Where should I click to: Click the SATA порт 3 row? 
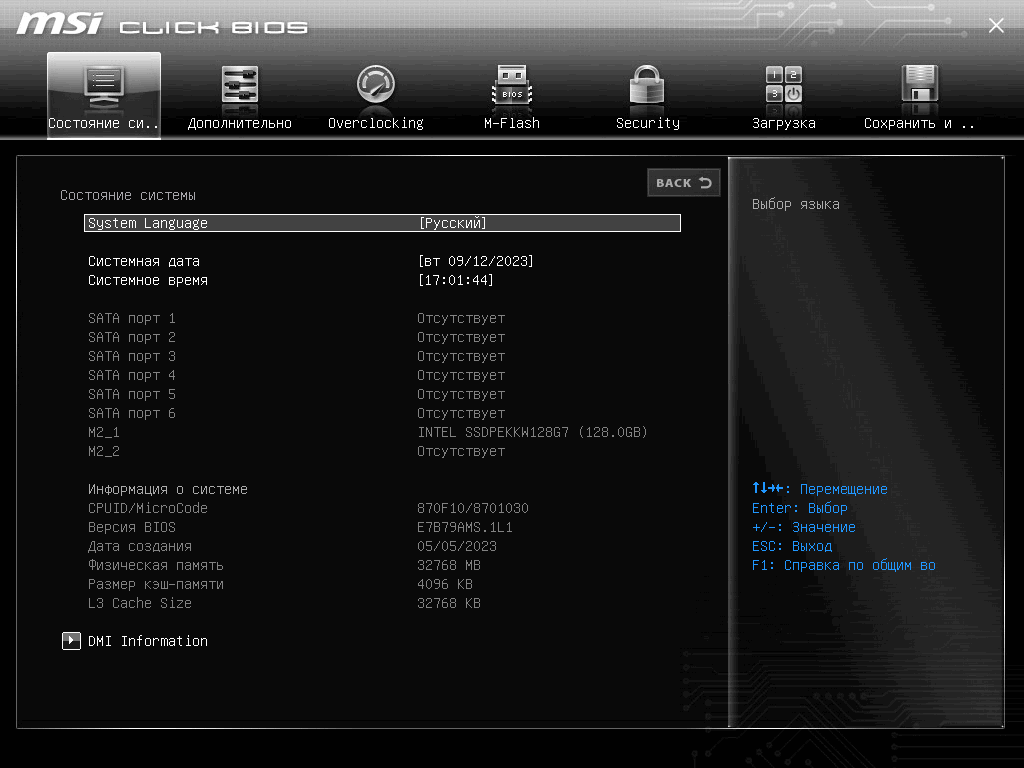296,356
